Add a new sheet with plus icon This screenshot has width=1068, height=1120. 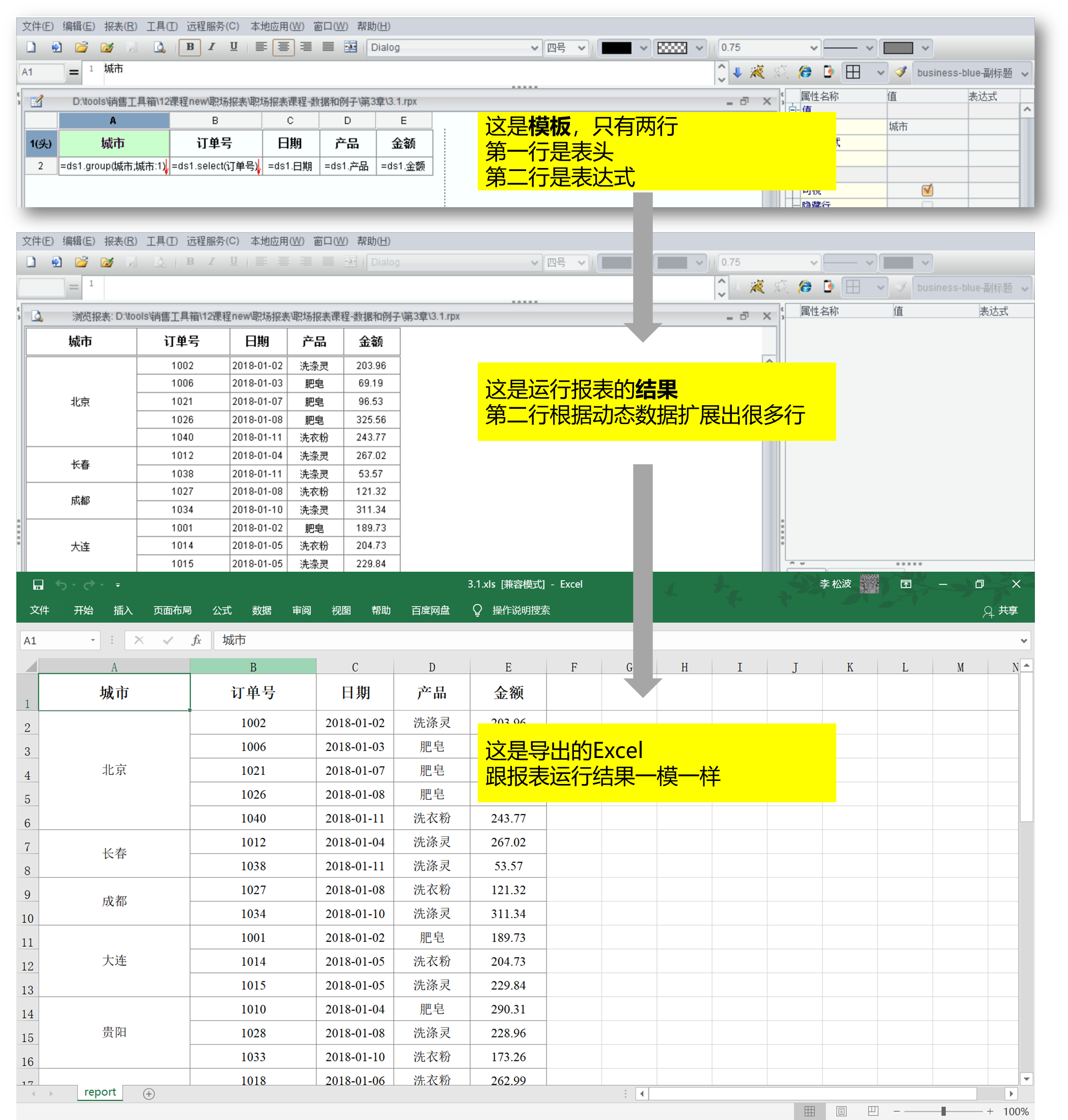tap(149, 1094)
